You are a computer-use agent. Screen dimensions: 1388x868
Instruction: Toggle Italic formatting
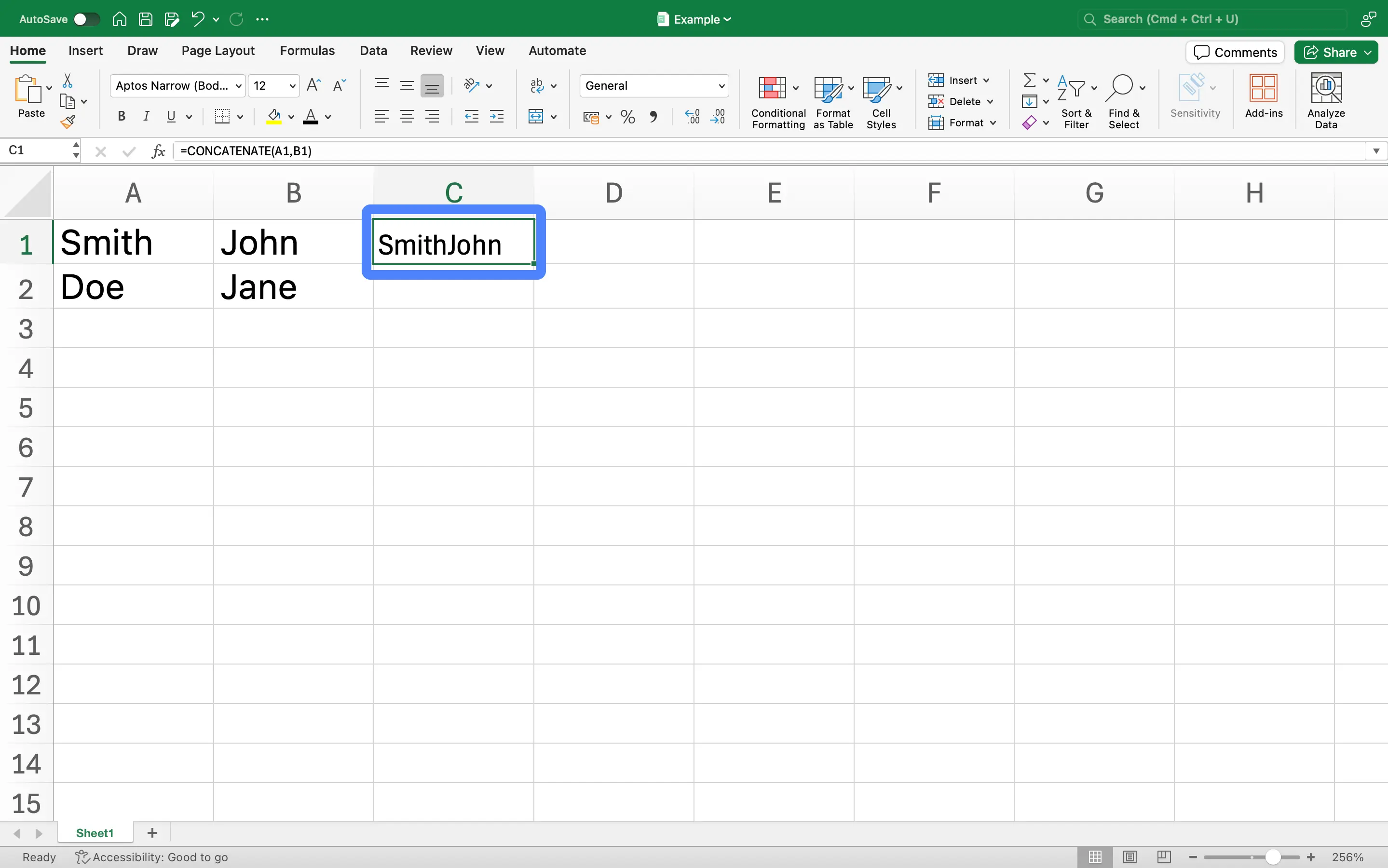pos(147,117)
